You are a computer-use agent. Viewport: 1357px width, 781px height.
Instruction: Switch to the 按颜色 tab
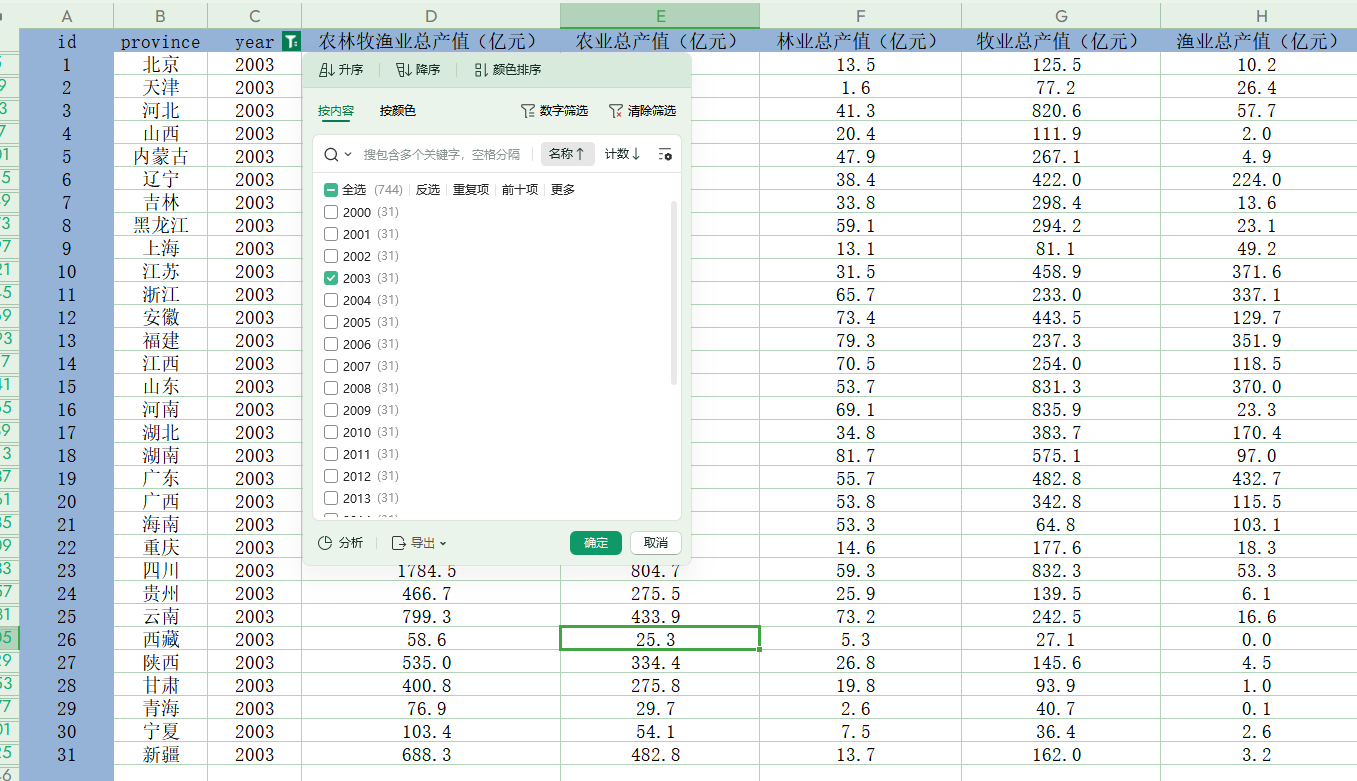397,111
